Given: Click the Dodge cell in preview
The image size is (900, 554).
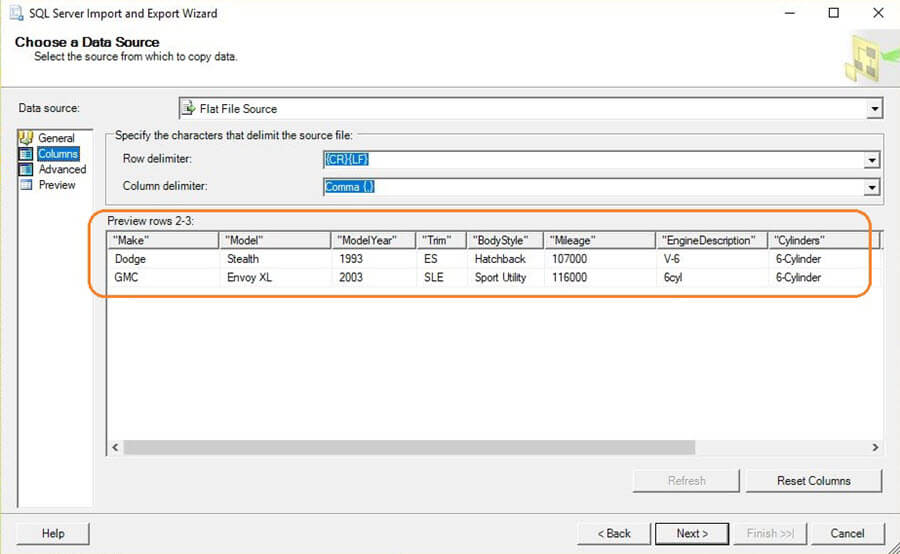Looking at the screenshot, I should (x=131, y=259).
